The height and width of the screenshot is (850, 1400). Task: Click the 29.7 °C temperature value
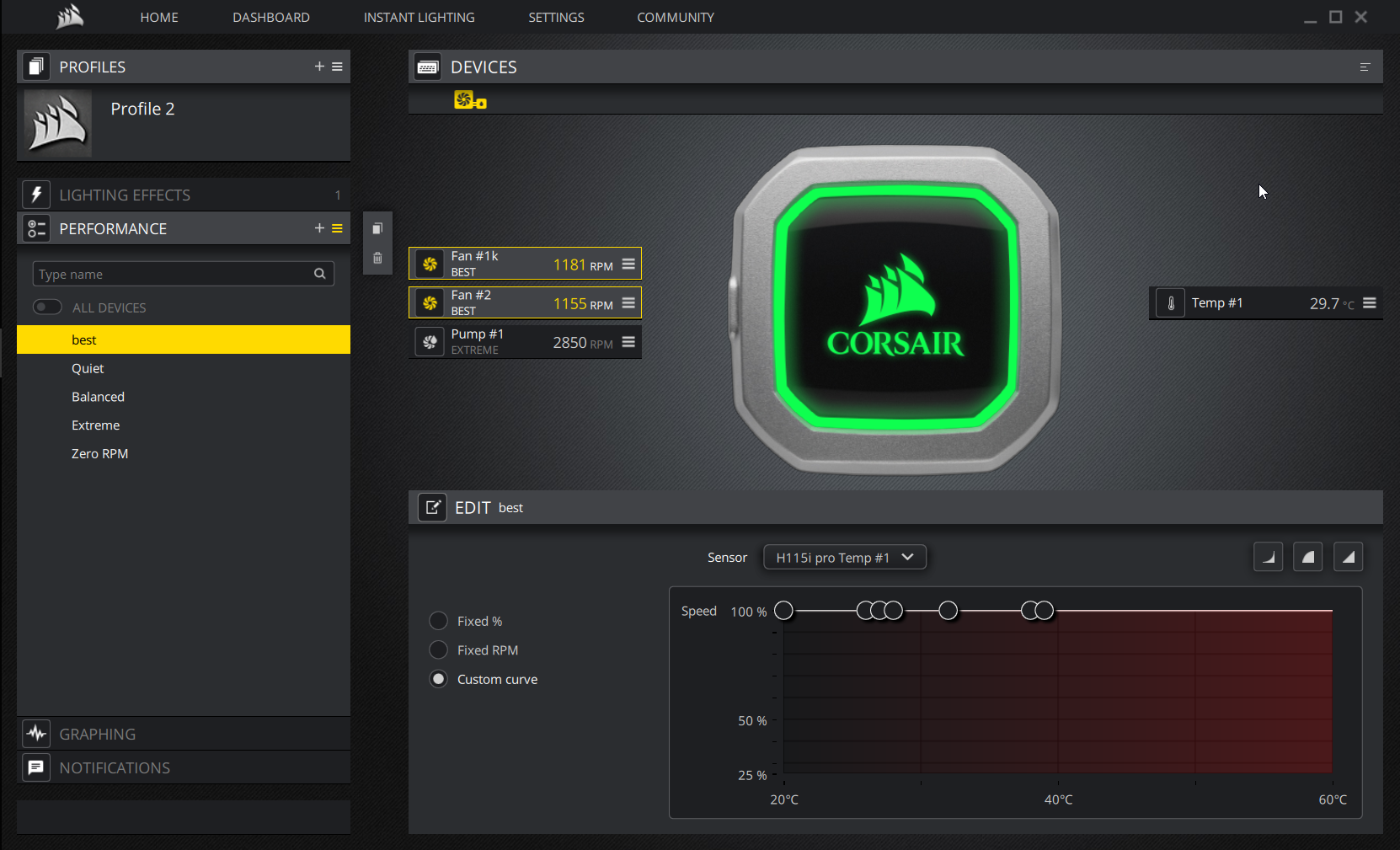tap(1332, 303)
